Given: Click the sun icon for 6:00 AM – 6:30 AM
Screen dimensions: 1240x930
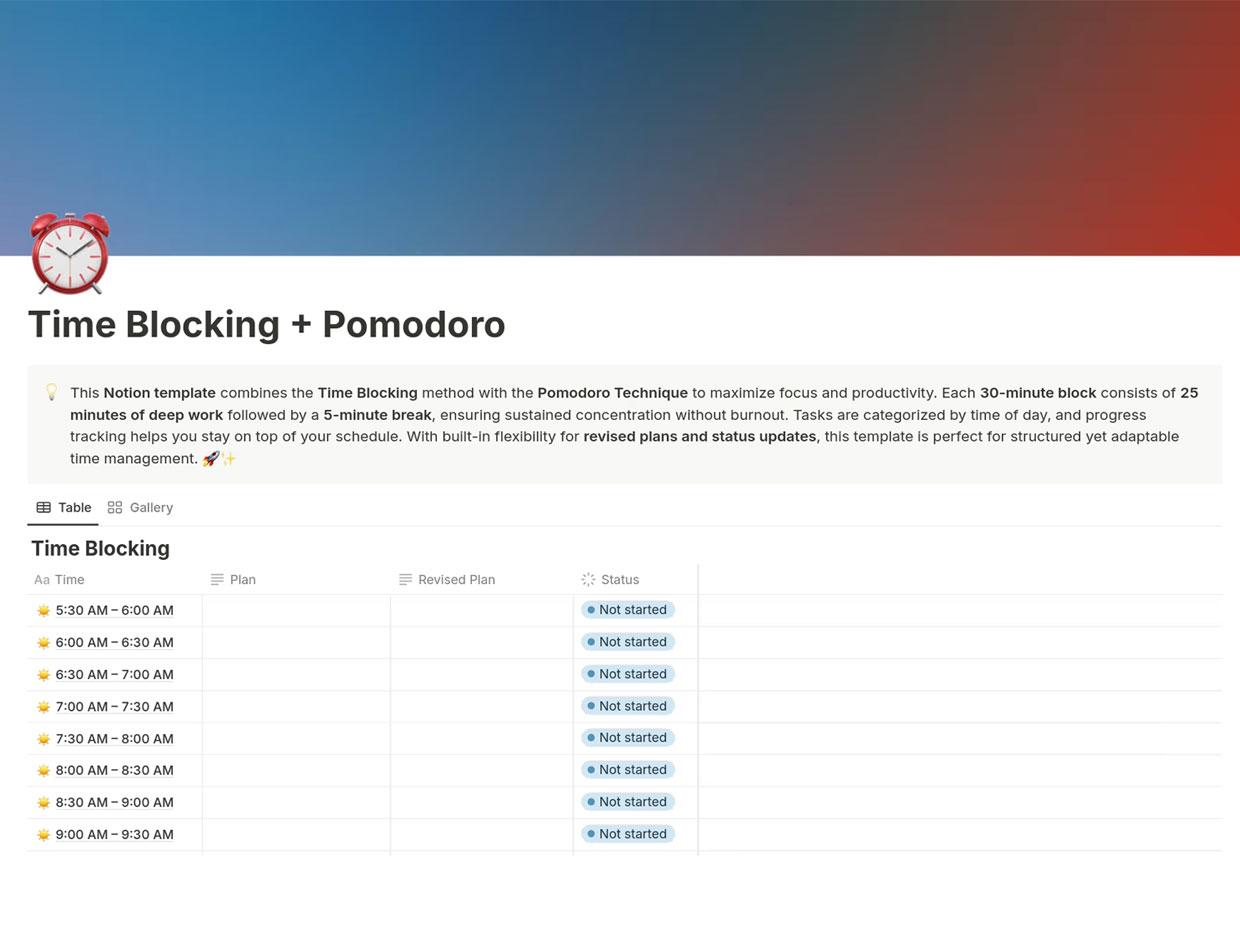Looking at the screenshot, I should coord(43,642).
